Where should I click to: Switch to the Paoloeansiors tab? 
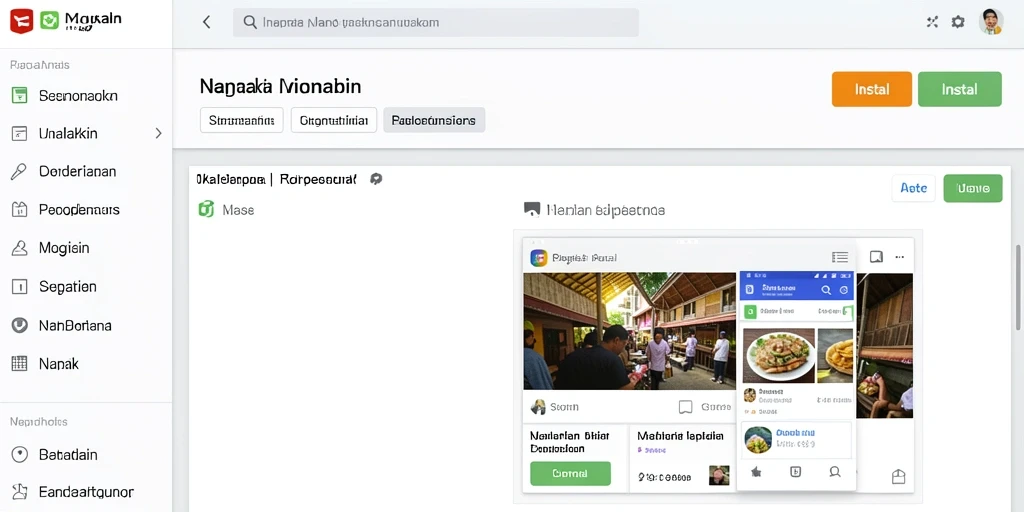(434, 120)
